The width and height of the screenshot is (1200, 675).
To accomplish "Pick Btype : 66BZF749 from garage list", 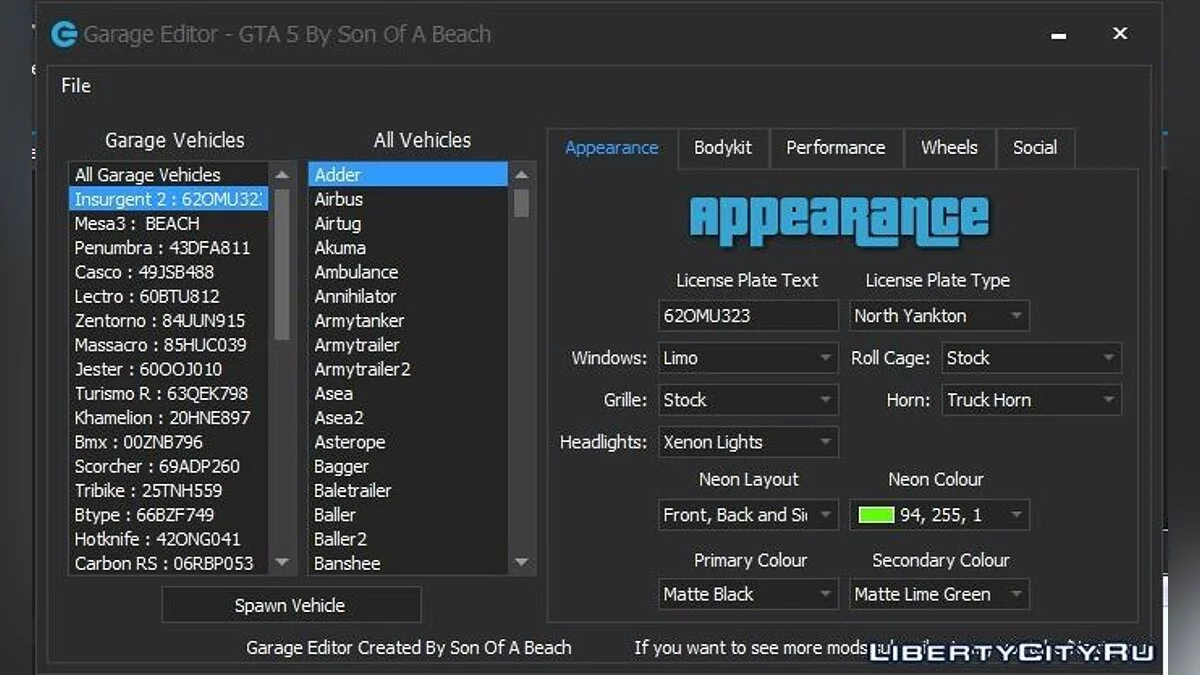I will click(168, 515).
